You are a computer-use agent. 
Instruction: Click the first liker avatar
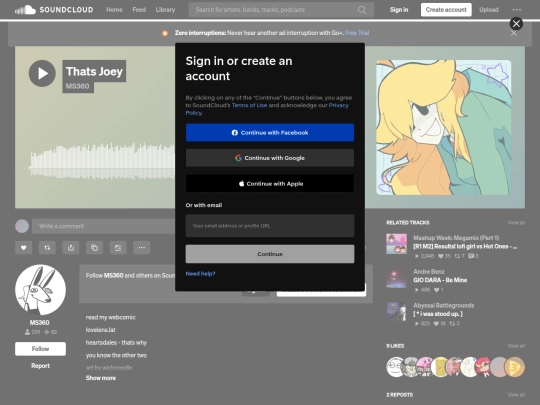[x=395, y=367]
